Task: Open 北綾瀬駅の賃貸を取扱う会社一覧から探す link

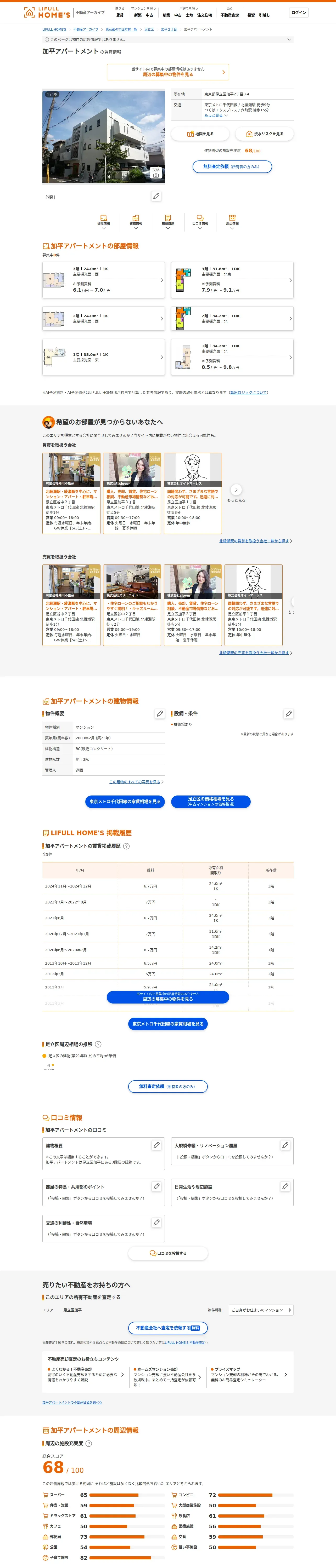Action: click(255, 541)
